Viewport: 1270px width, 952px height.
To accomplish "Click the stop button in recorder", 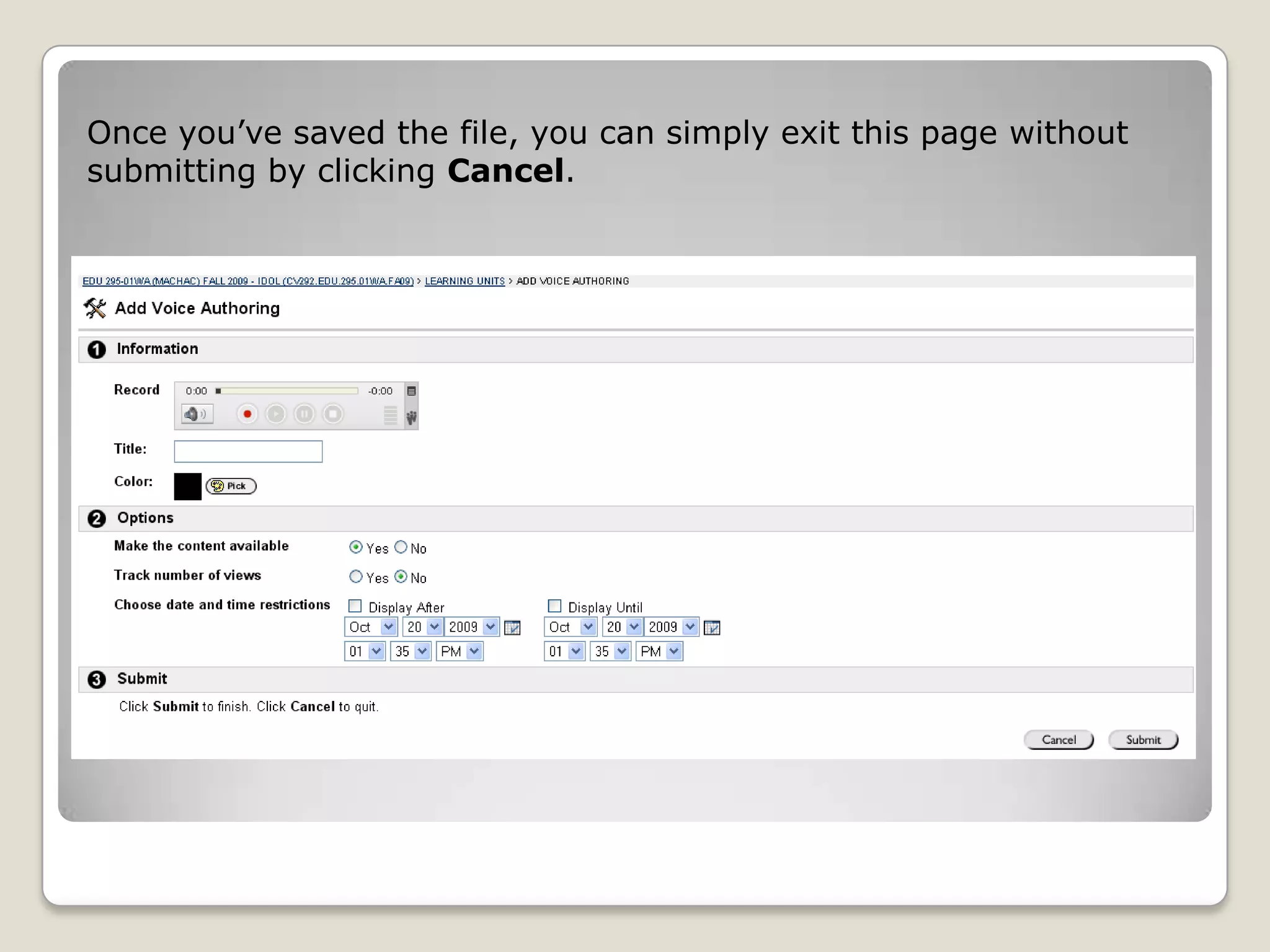I will coord(333,414).
